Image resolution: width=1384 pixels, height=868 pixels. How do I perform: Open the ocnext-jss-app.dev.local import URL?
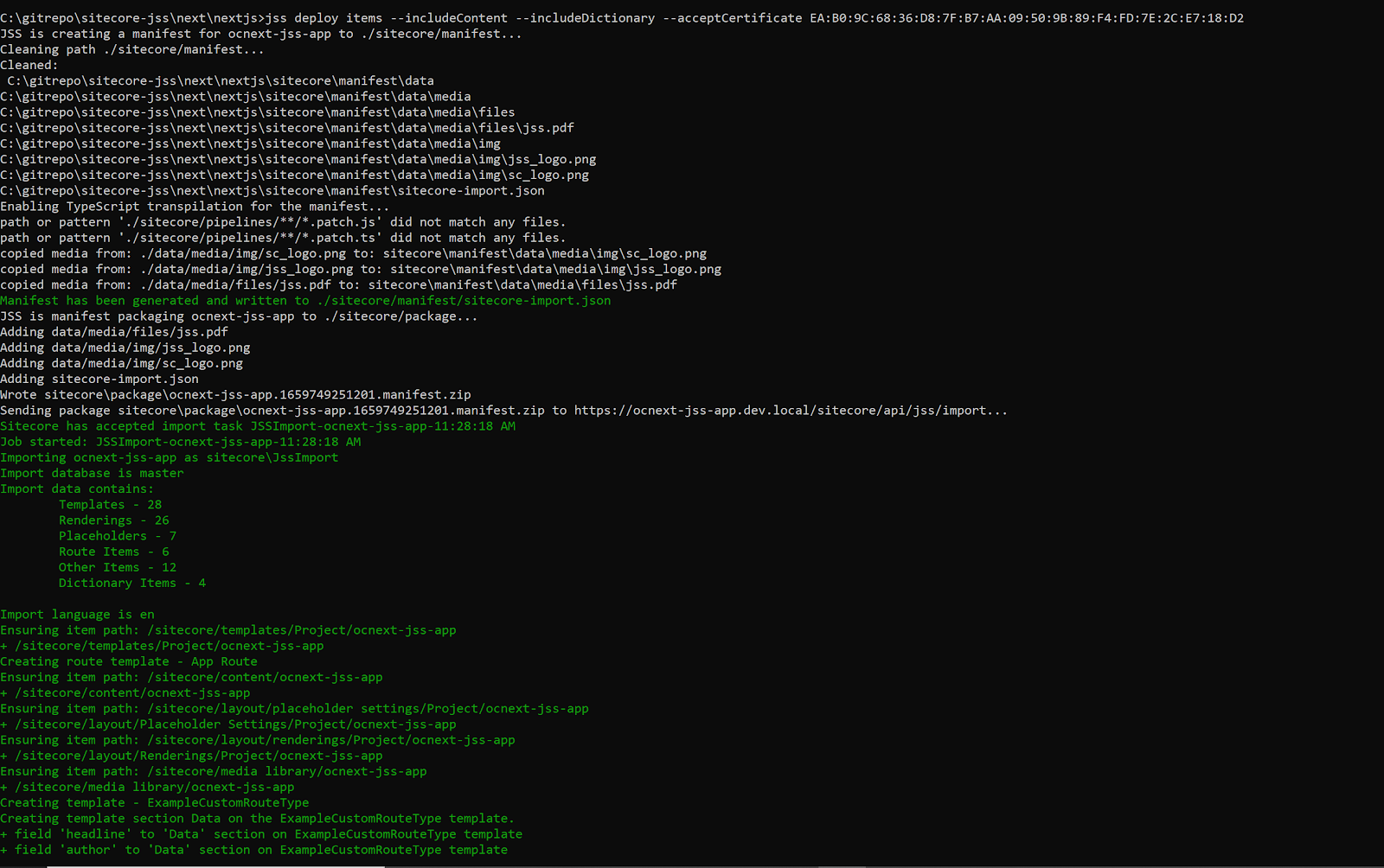791,411
